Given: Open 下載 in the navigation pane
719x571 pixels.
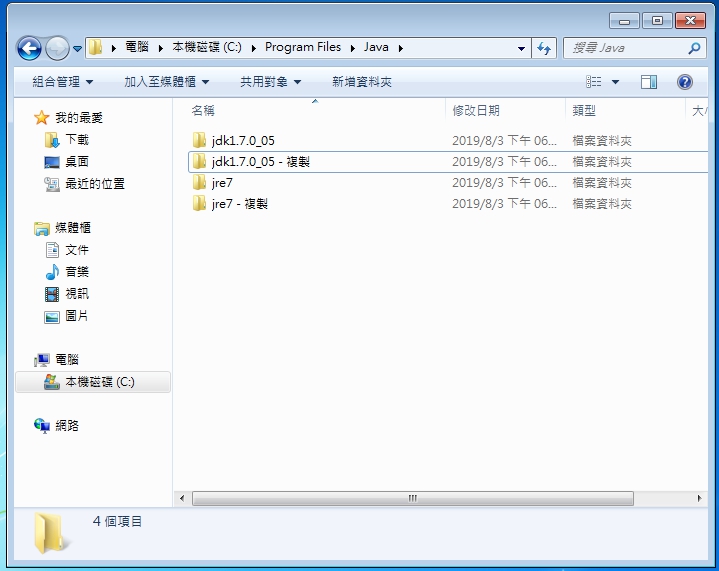Looking at the screenshot, I should click(x=77, y=139).
